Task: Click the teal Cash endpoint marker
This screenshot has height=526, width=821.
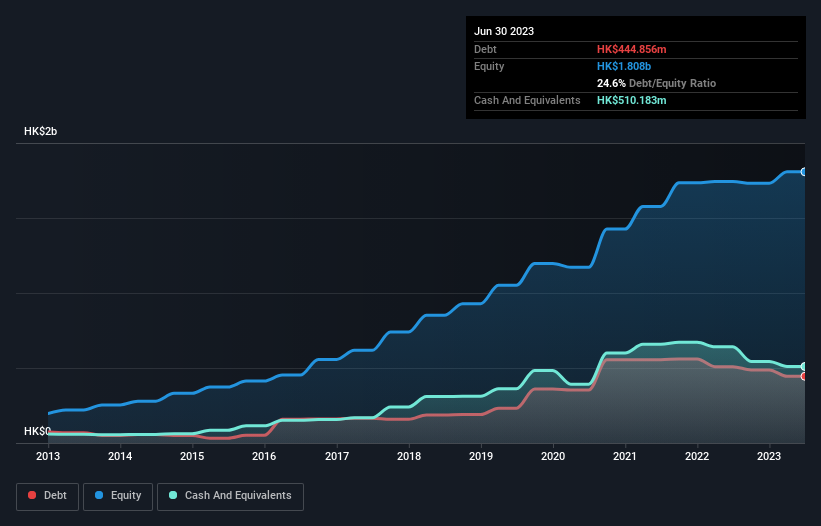Action: (x=804, y=366)
